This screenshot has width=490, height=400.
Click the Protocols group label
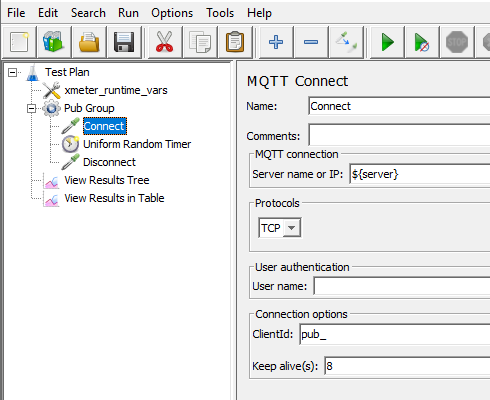point(277,203)
